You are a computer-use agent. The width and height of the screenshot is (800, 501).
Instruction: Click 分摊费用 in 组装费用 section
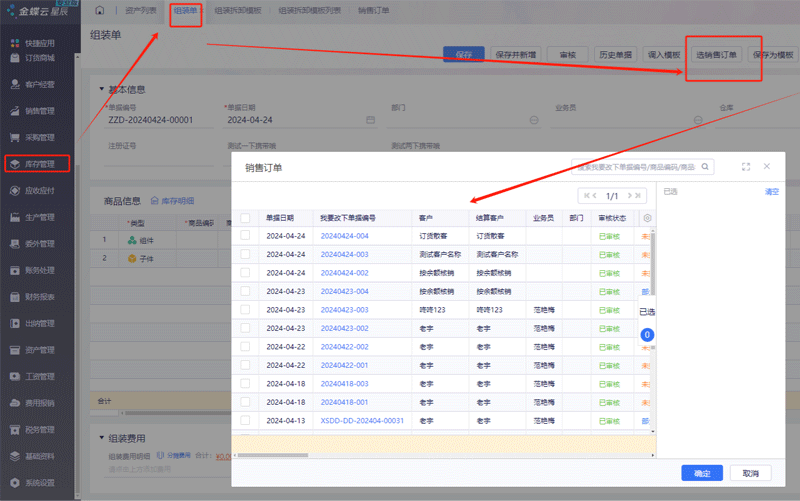(173, 455)
